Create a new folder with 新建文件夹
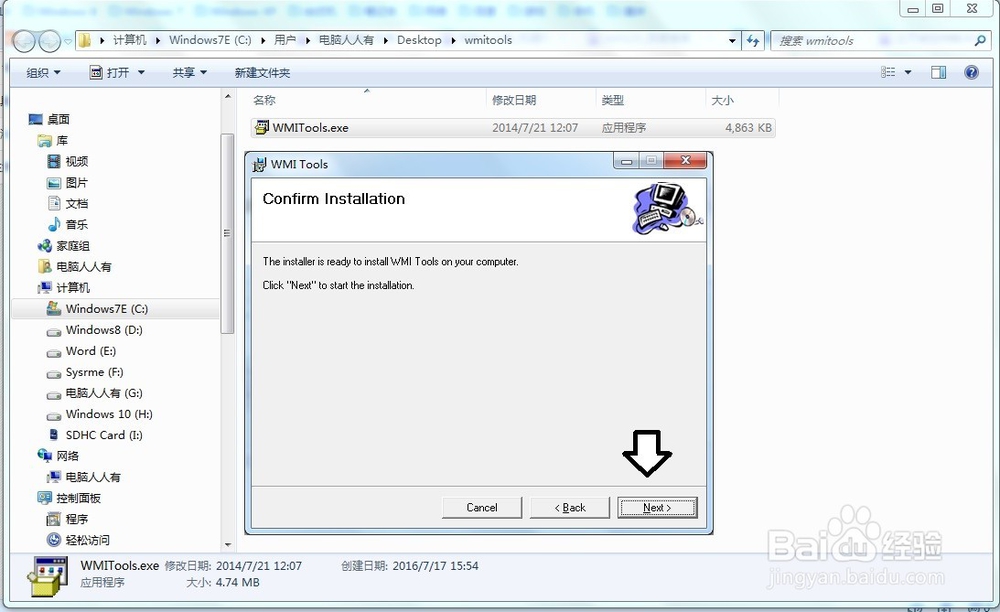The image size is (1000, 612). [x=262, y=73]
